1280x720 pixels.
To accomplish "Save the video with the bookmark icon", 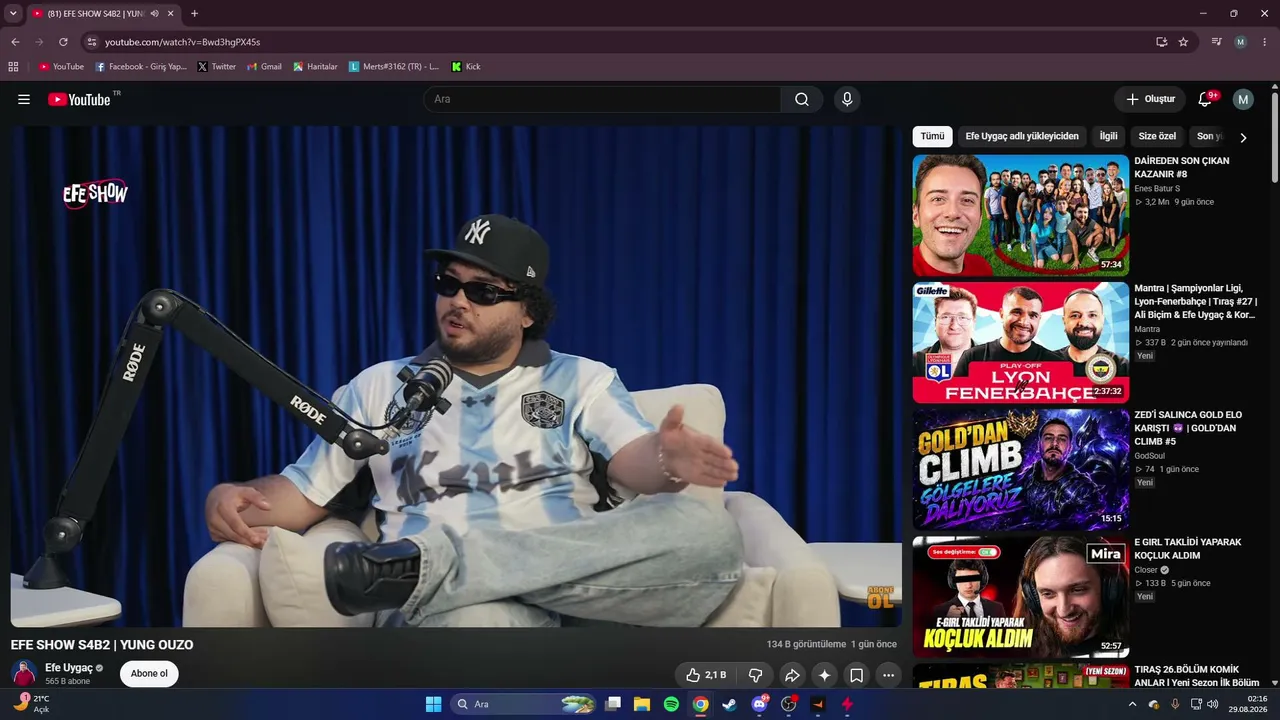I will click(x=857, y=675).
